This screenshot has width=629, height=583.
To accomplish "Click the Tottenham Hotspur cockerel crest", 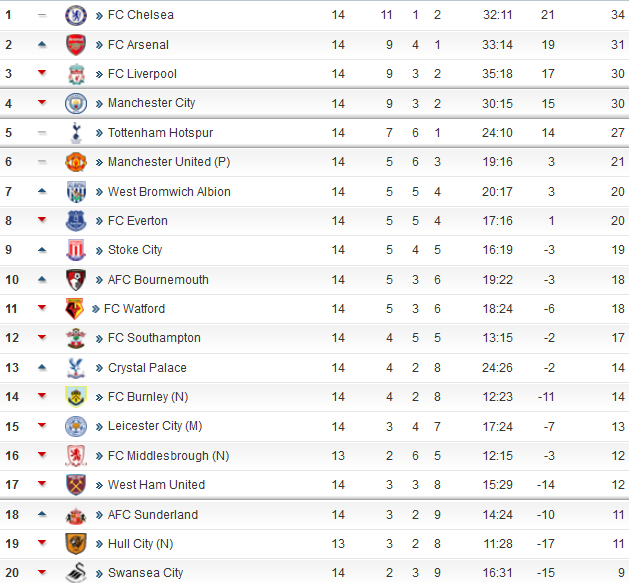I will (x=76, y=133).
